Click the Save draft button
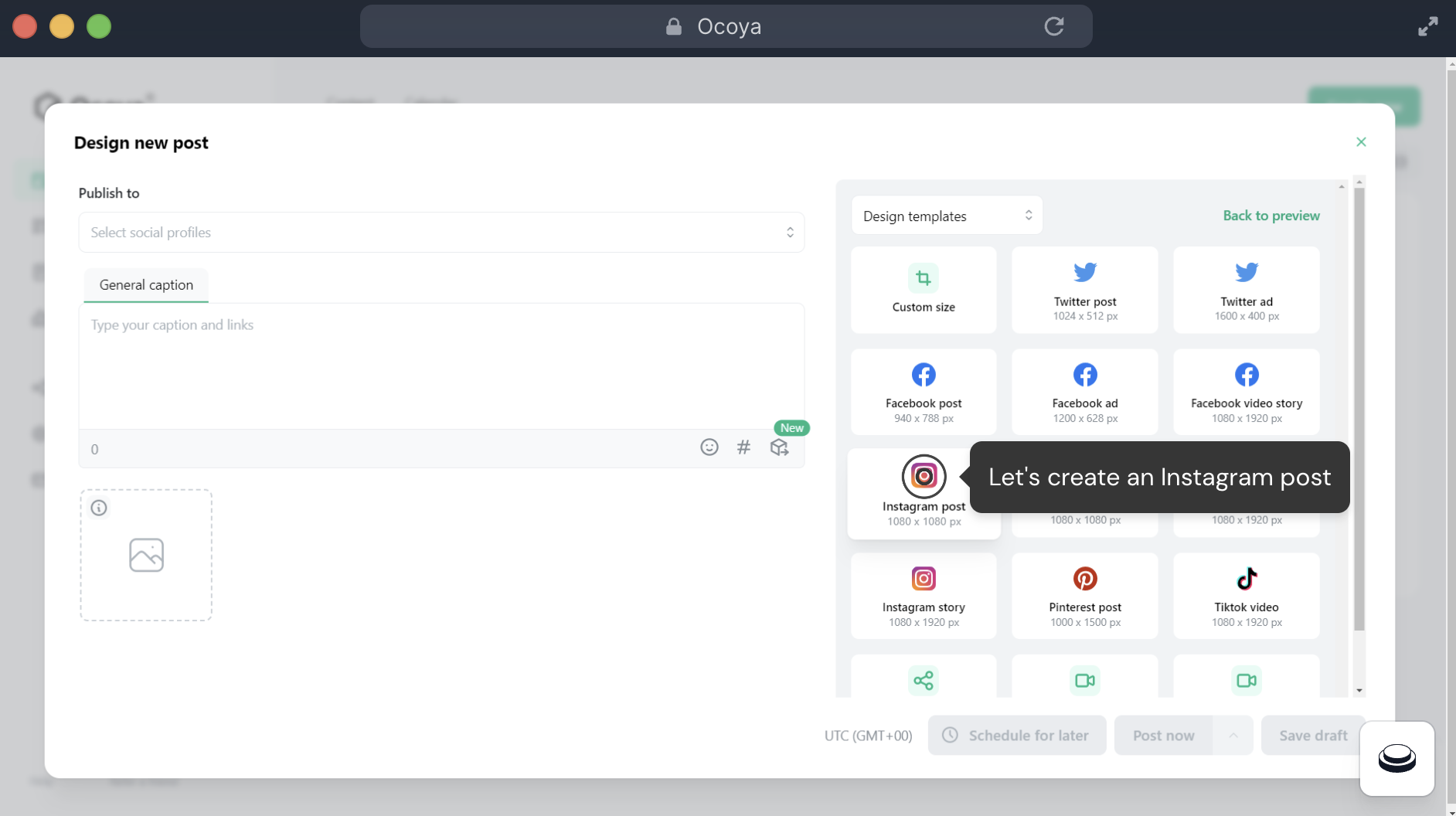The height and width of the screenshot is (816, 1456). click(x=1312, y=736)
